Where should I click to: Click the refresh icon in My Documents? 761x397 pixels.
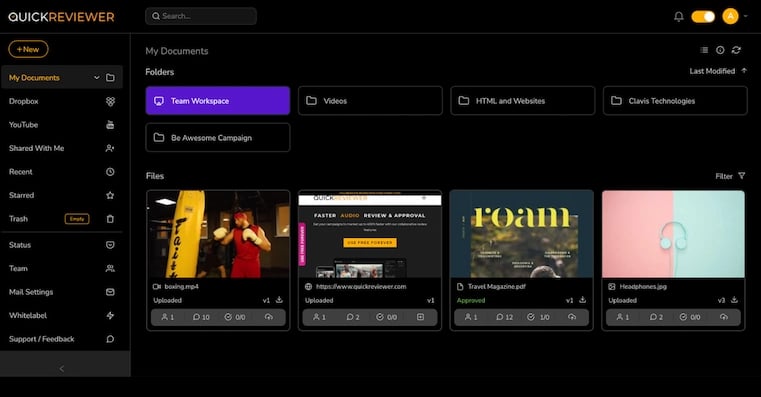[736, 50]
